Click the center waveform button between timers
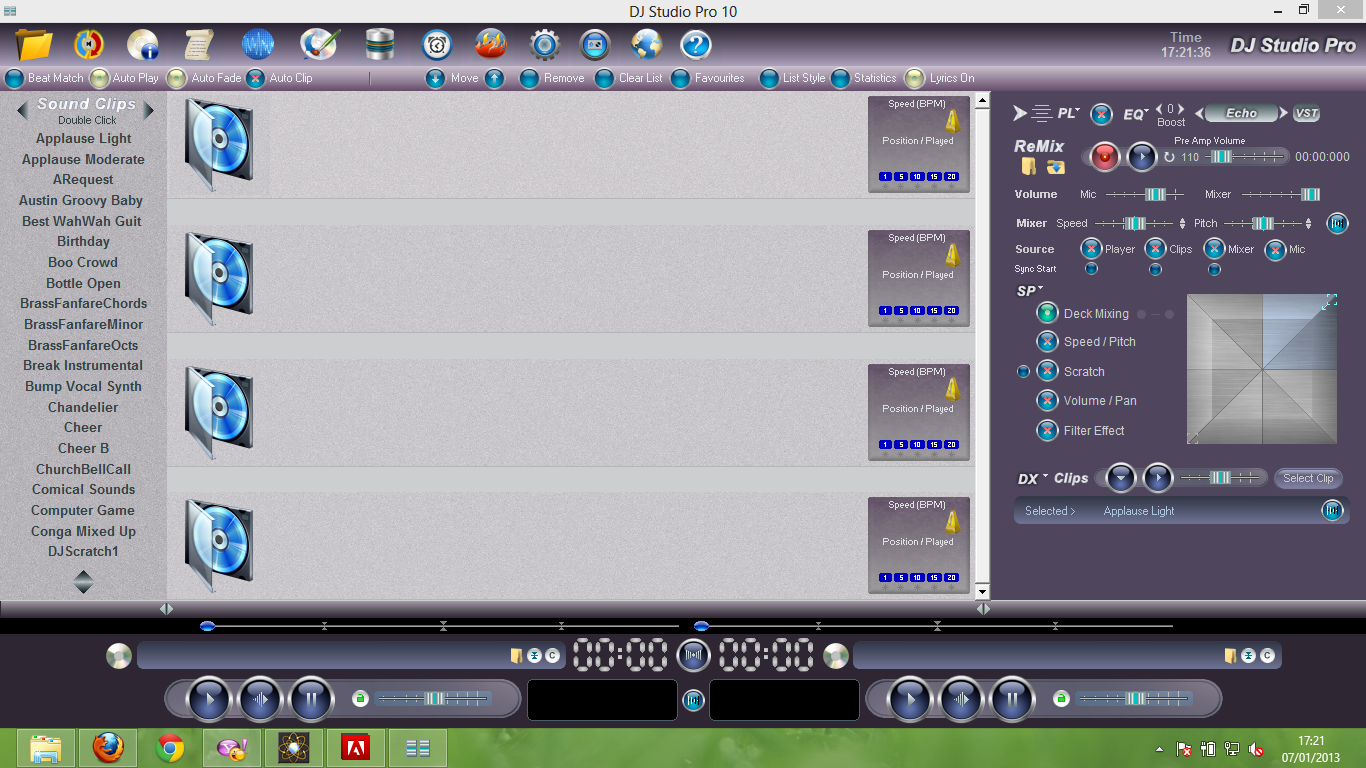The image size is (1366, 768). 693,656
